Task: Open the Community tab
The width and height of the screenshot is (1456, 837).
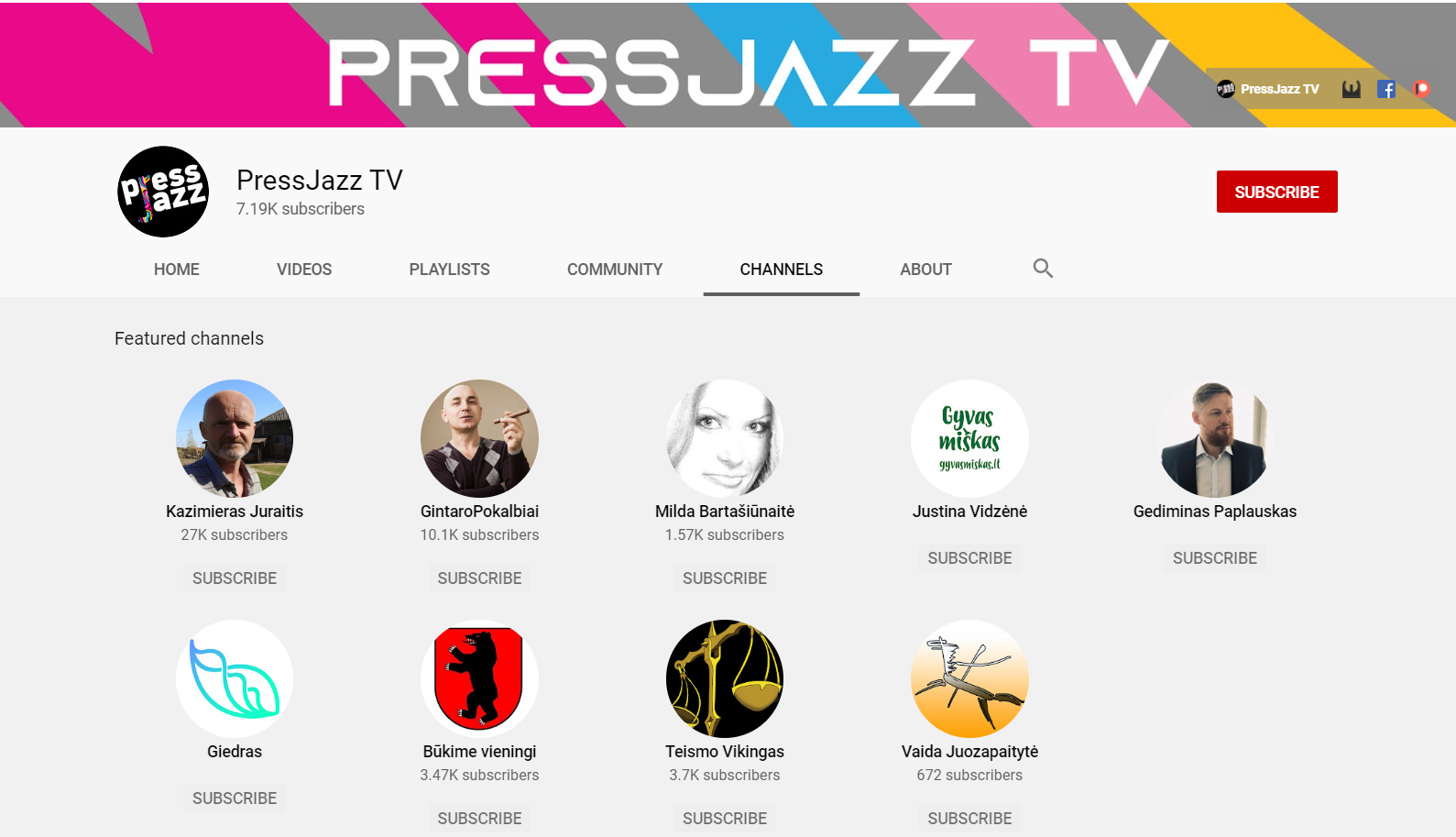Action: pos(615,270)
